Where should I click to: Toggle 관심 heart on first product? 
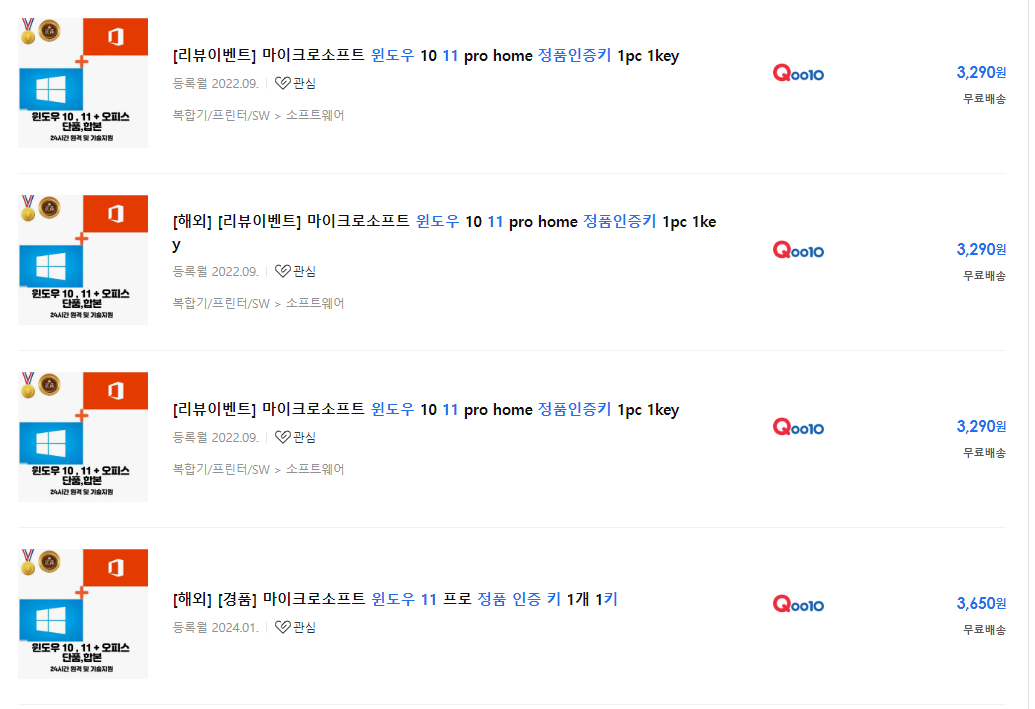point(295,83)
